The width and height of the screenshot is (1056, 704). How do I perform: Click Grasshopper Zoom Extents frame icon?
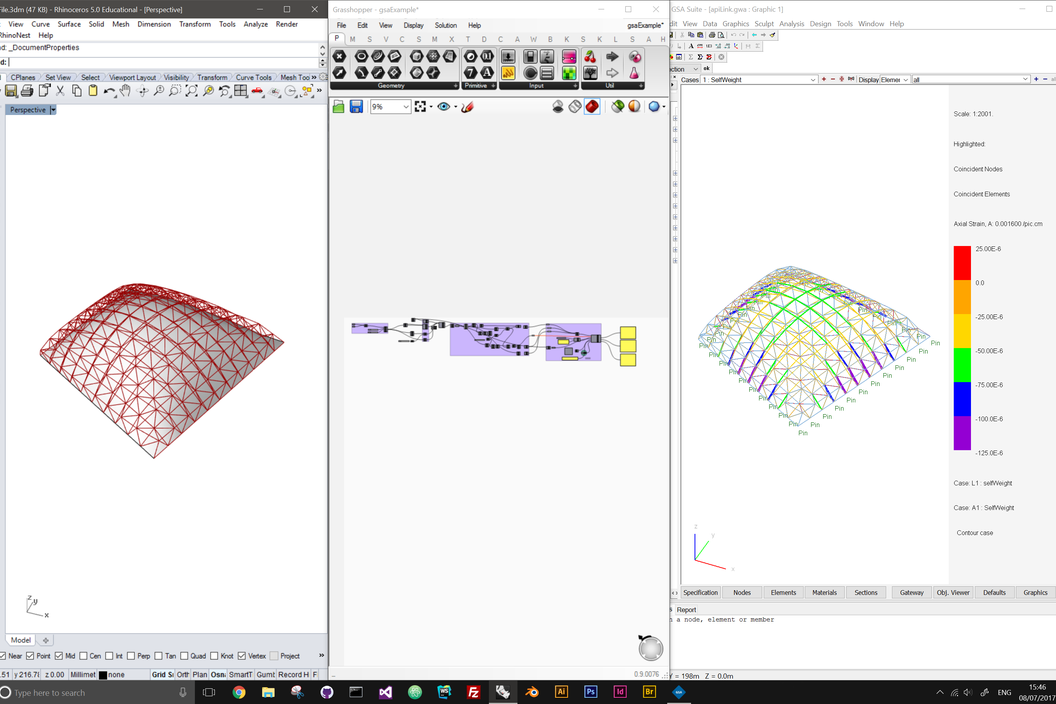click(420, 106)
